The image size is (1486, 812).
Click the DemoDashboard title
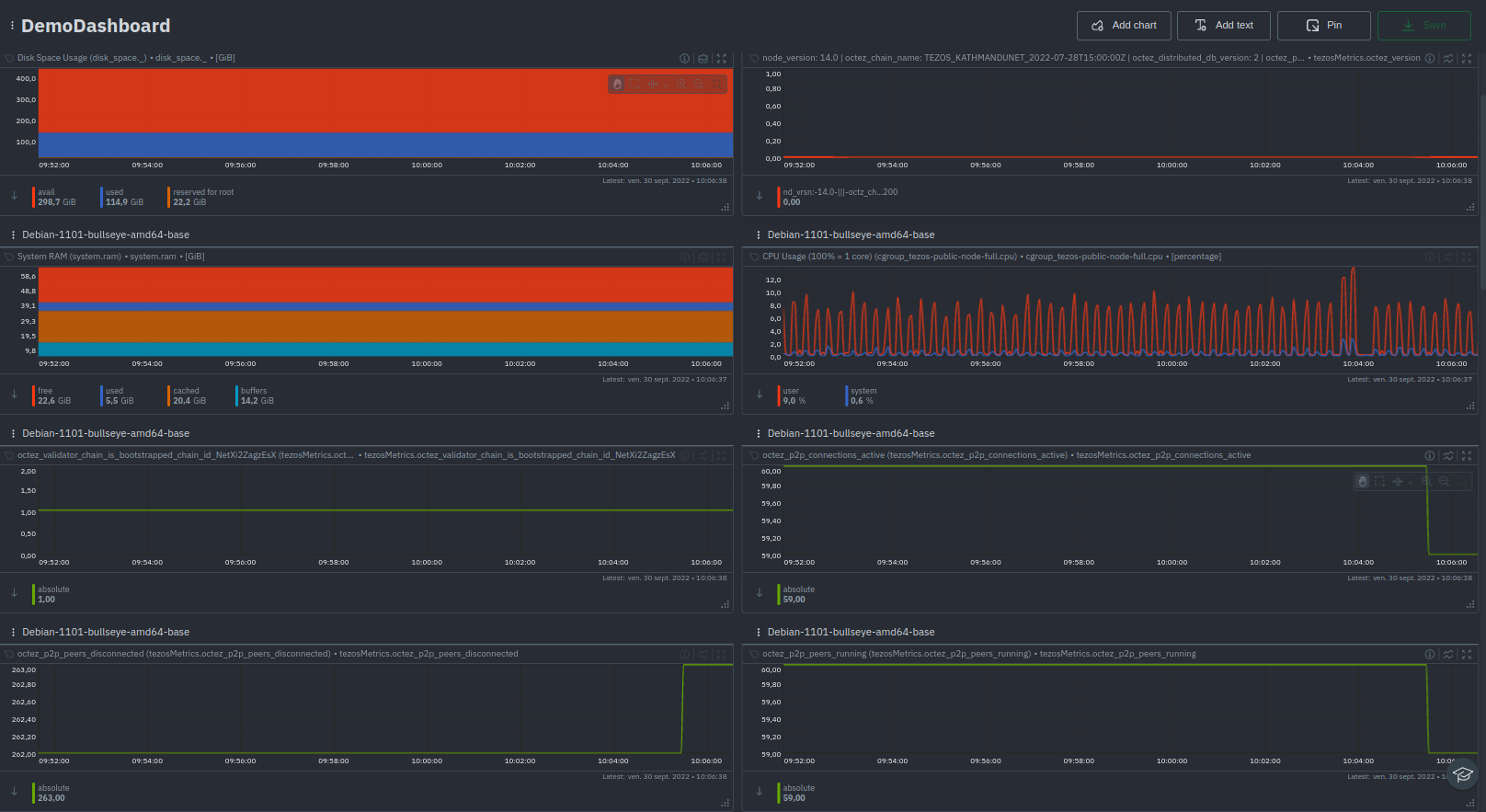(96, 26)
